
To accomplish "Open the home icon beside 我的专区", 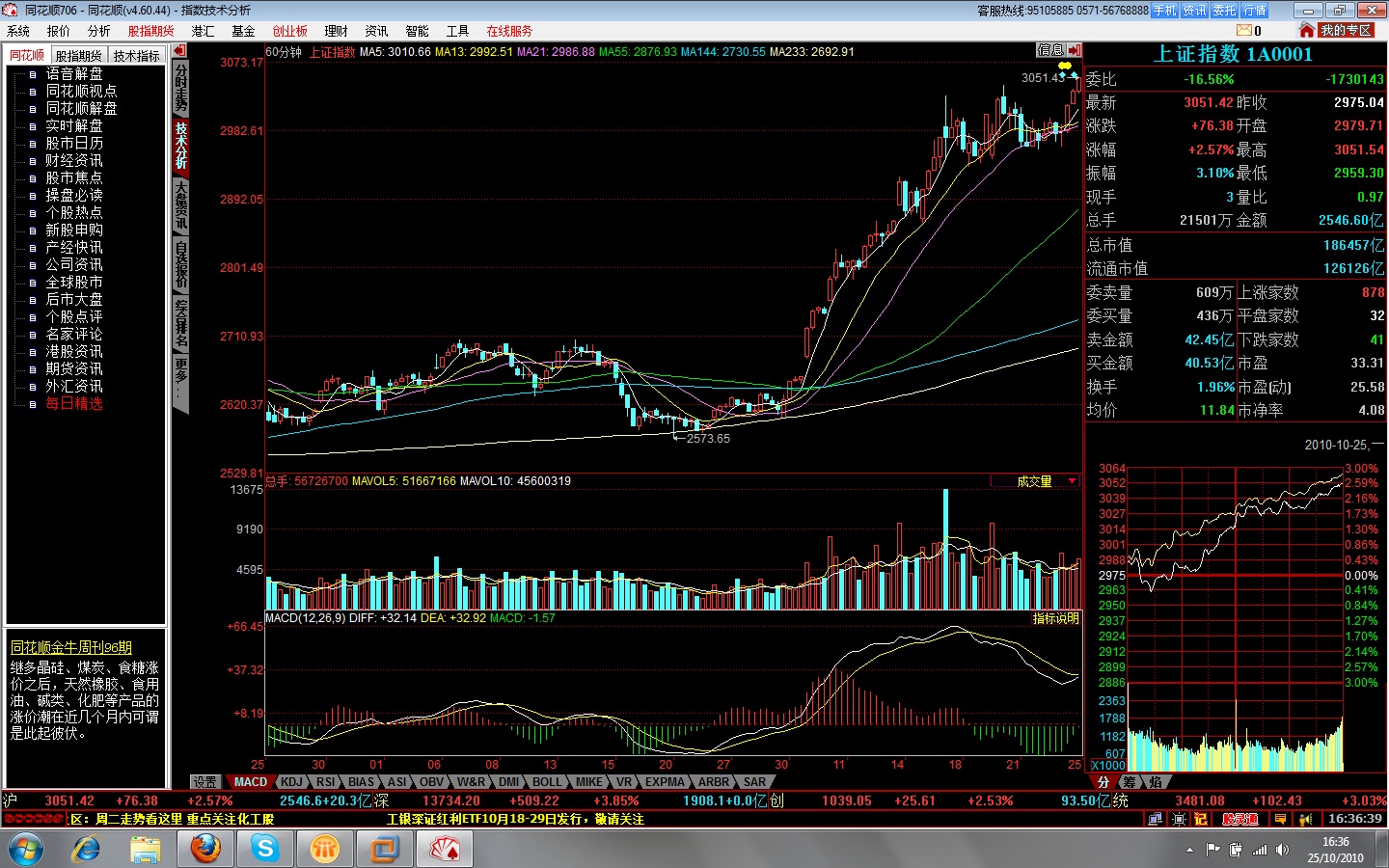I will 1307,31.
